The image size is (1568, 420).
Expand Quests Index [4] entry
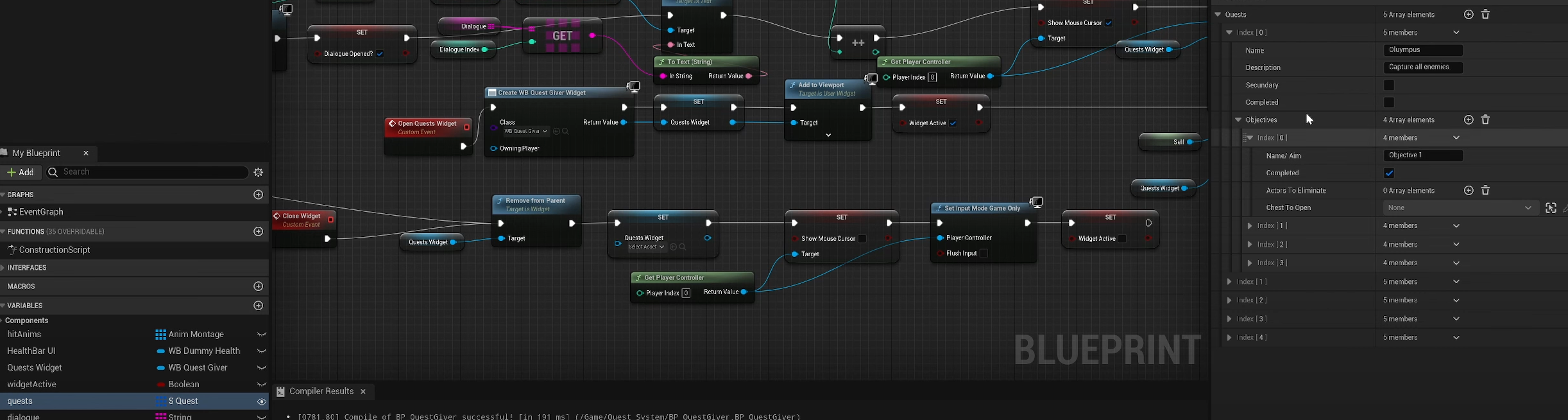1229,338
